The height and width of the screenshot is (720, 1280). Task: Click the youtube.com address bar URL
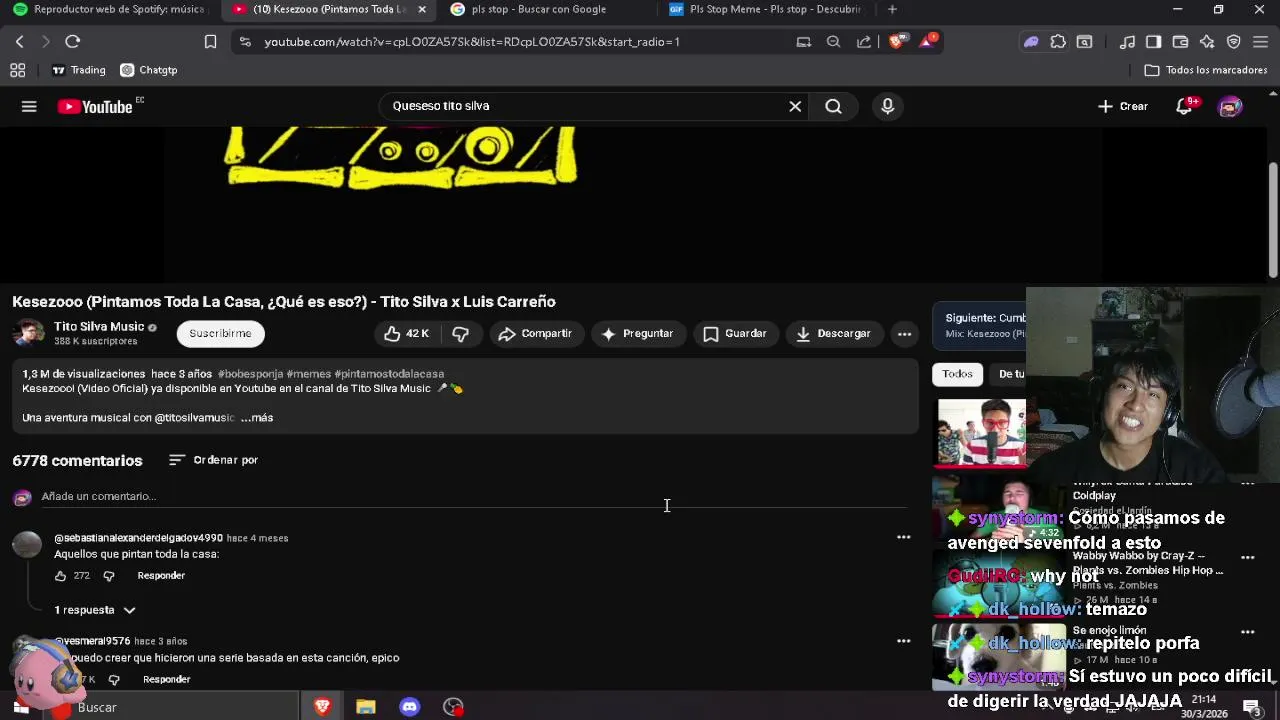(x=472, y=42)
